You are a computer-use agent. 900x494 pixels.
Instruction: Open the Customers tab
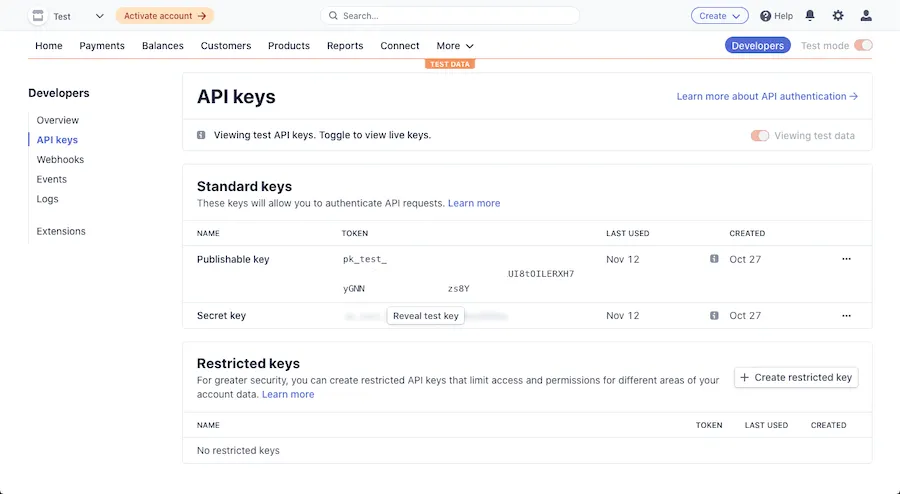click(x=226, y=45)
